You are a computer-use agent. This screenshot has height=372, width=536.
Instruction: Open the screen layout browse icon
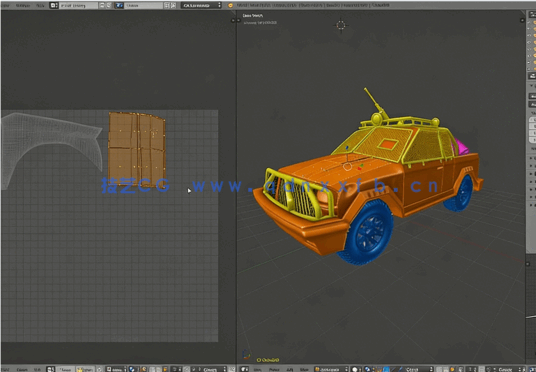[x=54, y=5]
